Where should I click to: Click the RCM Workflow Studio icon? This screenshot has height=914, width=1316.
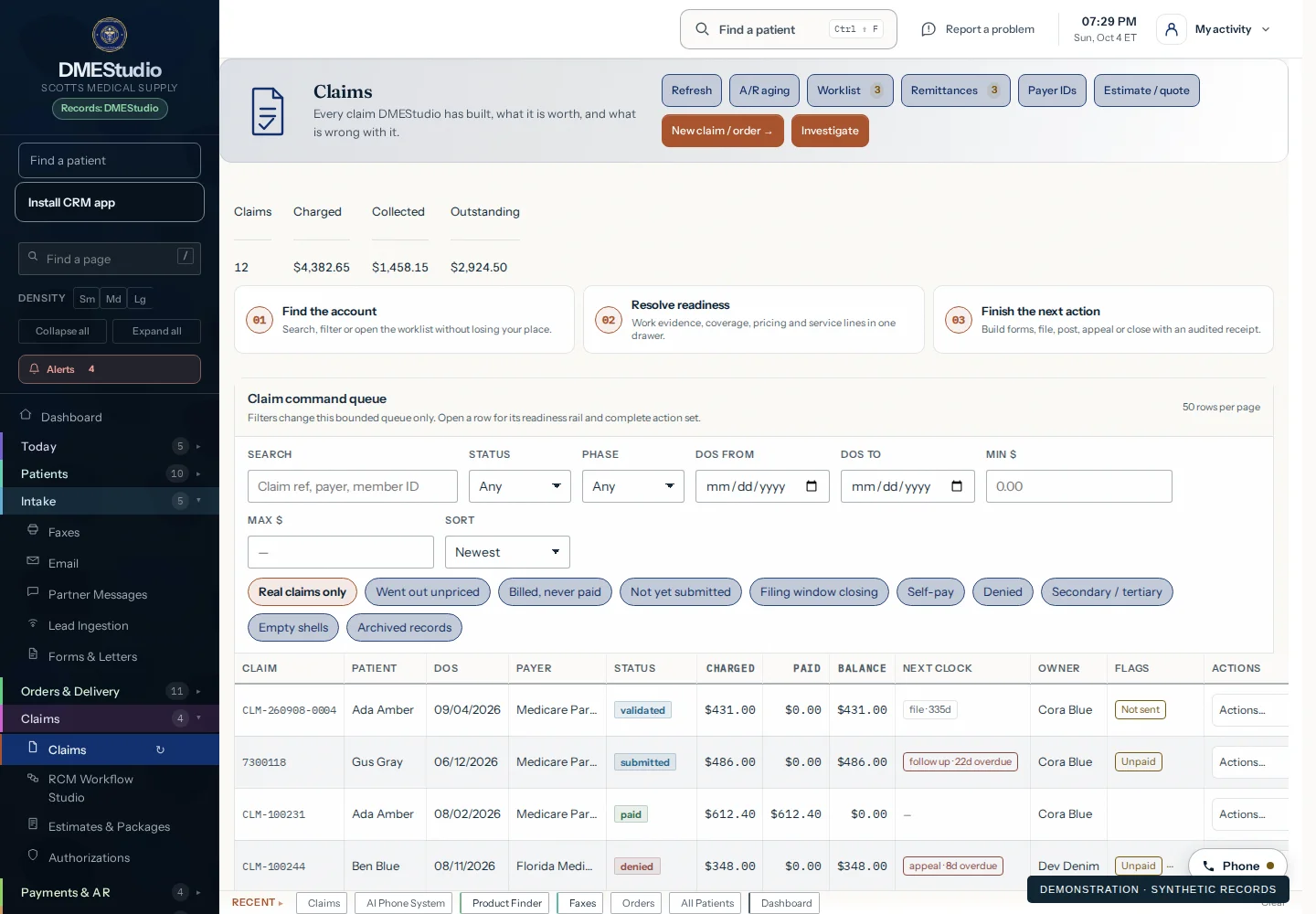coord(33,778)
